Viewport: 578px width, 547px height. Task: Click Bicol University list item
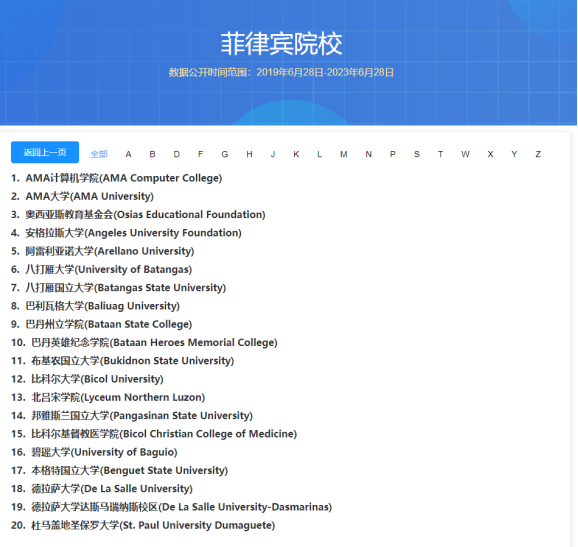tap(97, 379)
